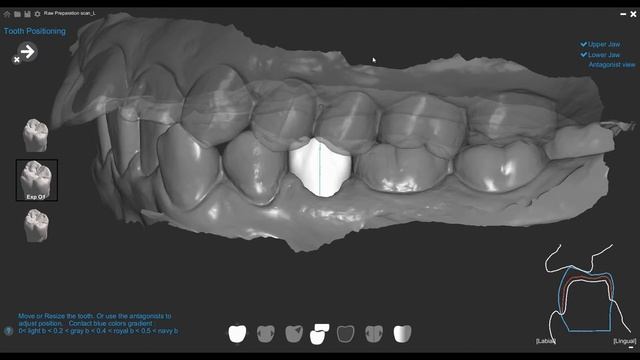
Task: Close the application window
Action: point(633,14)
